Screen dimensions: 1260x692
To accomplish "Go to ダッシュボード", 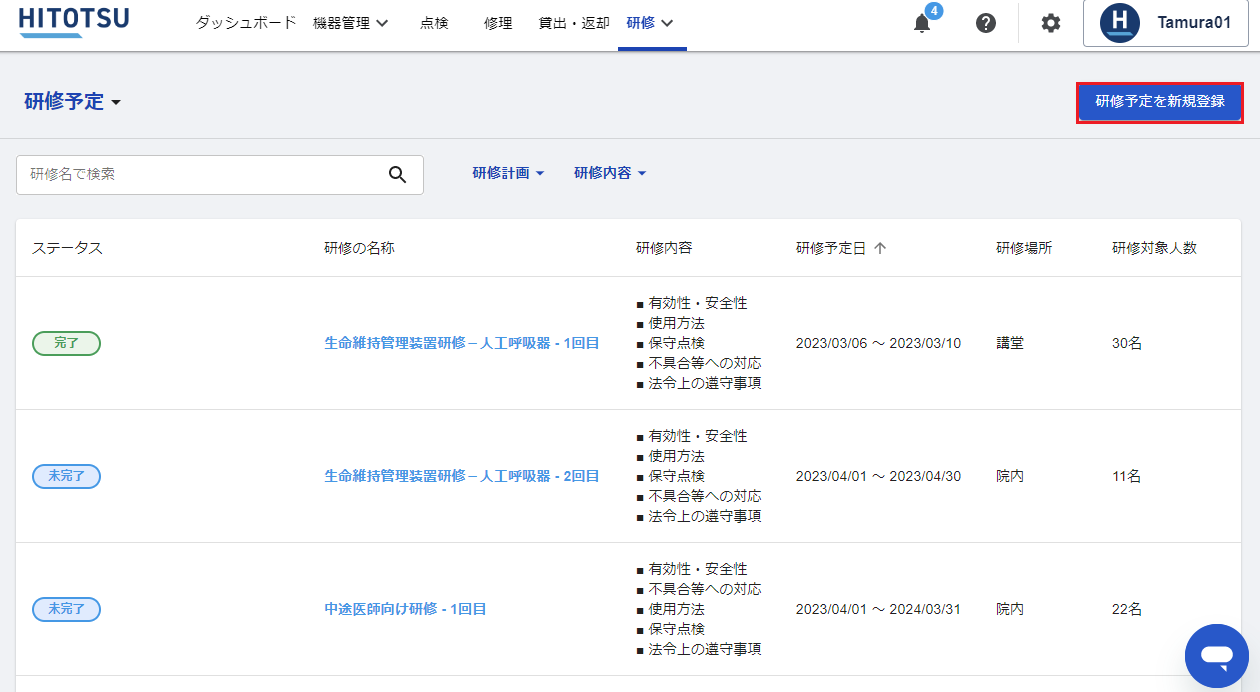I will pyautogui.click(x=246, y=23).
